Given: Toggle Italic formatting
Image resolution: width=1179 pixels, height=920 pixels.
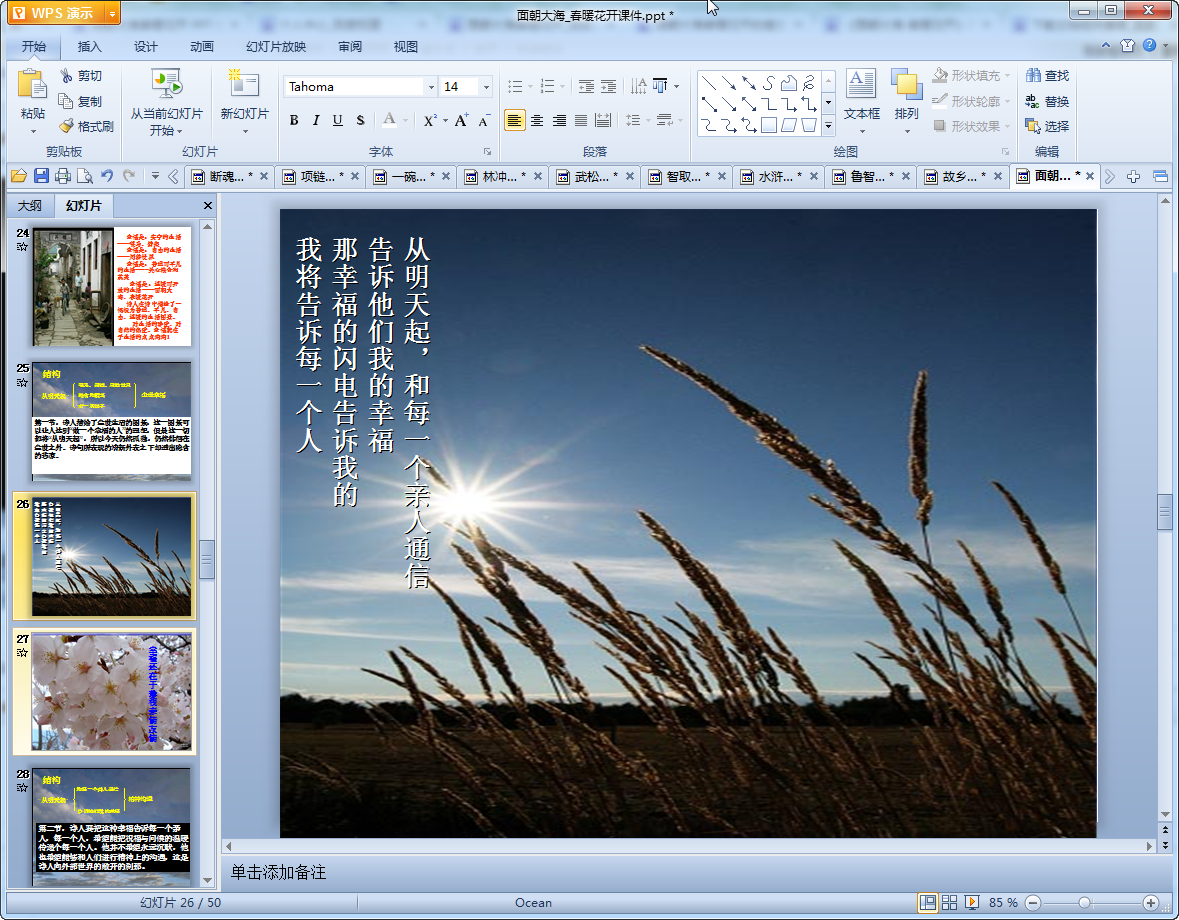Looking at the screenshot, I should tap(316, 120).
